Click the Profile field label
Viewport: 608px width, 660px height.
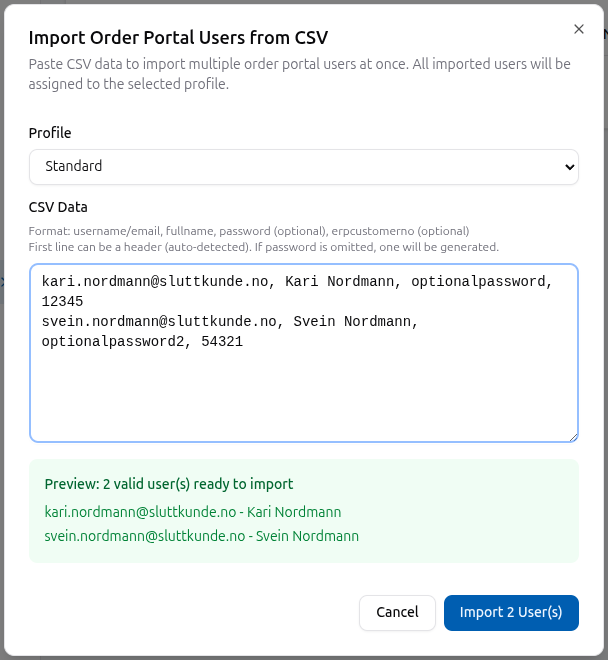tap(50, 133)
